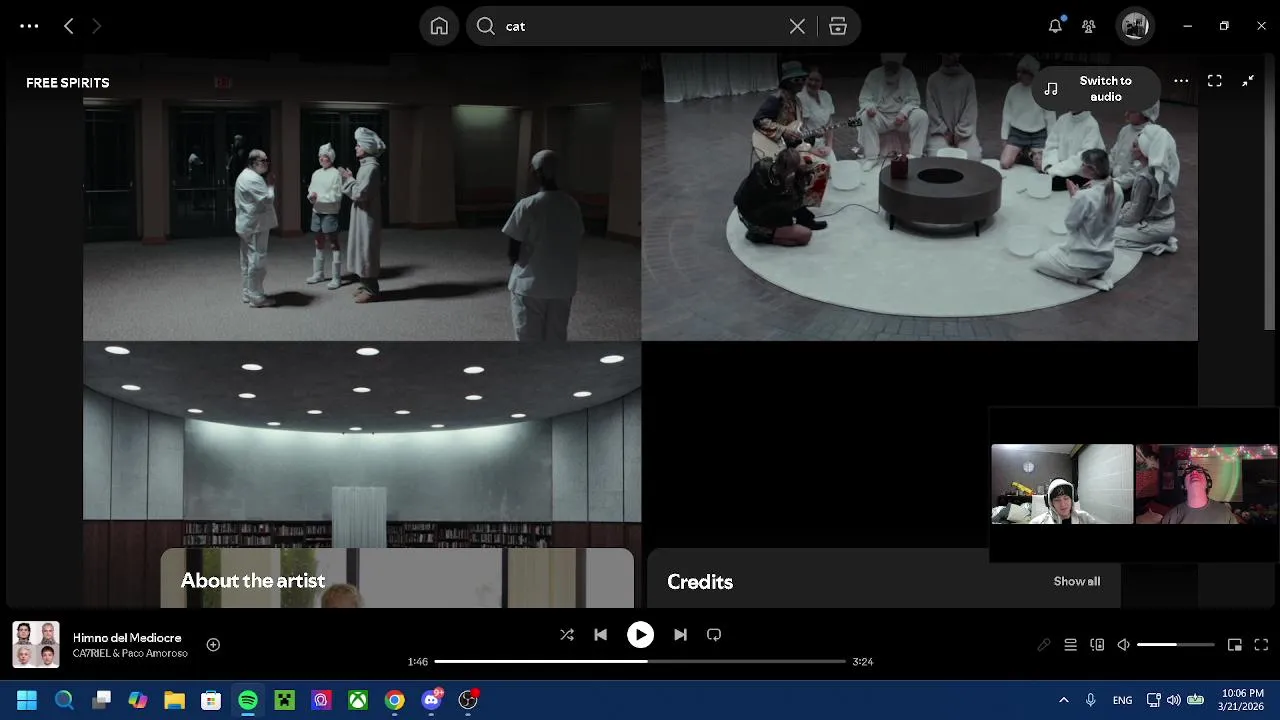Click the magnifier icon in search bar
This screenshot has height=720, width=1280.
click(x=486, y=26)
